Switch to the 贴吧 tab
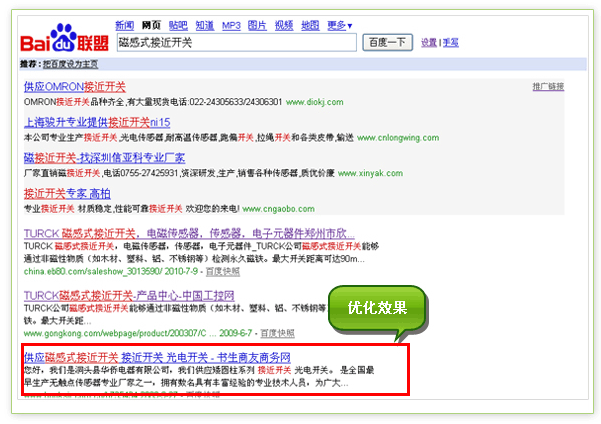 (177, 24)
